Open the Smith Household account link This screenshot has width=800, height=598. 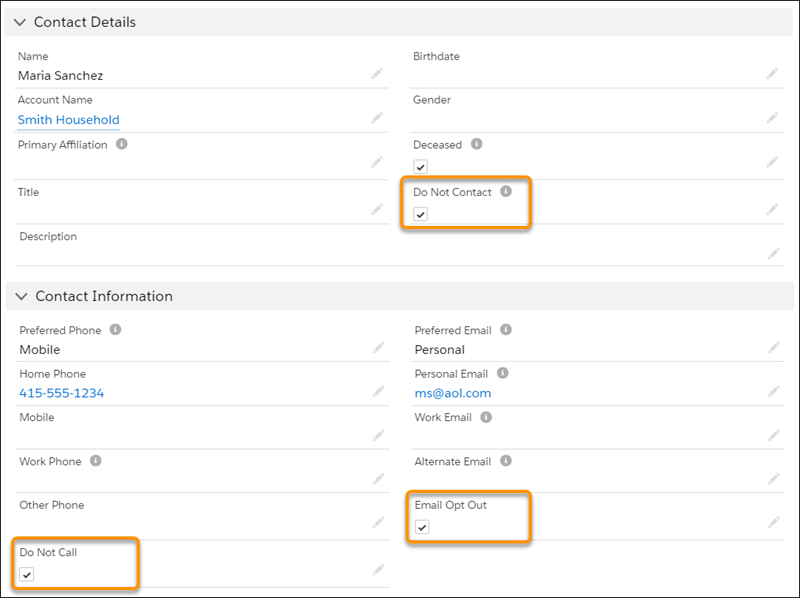click(68, 120)
